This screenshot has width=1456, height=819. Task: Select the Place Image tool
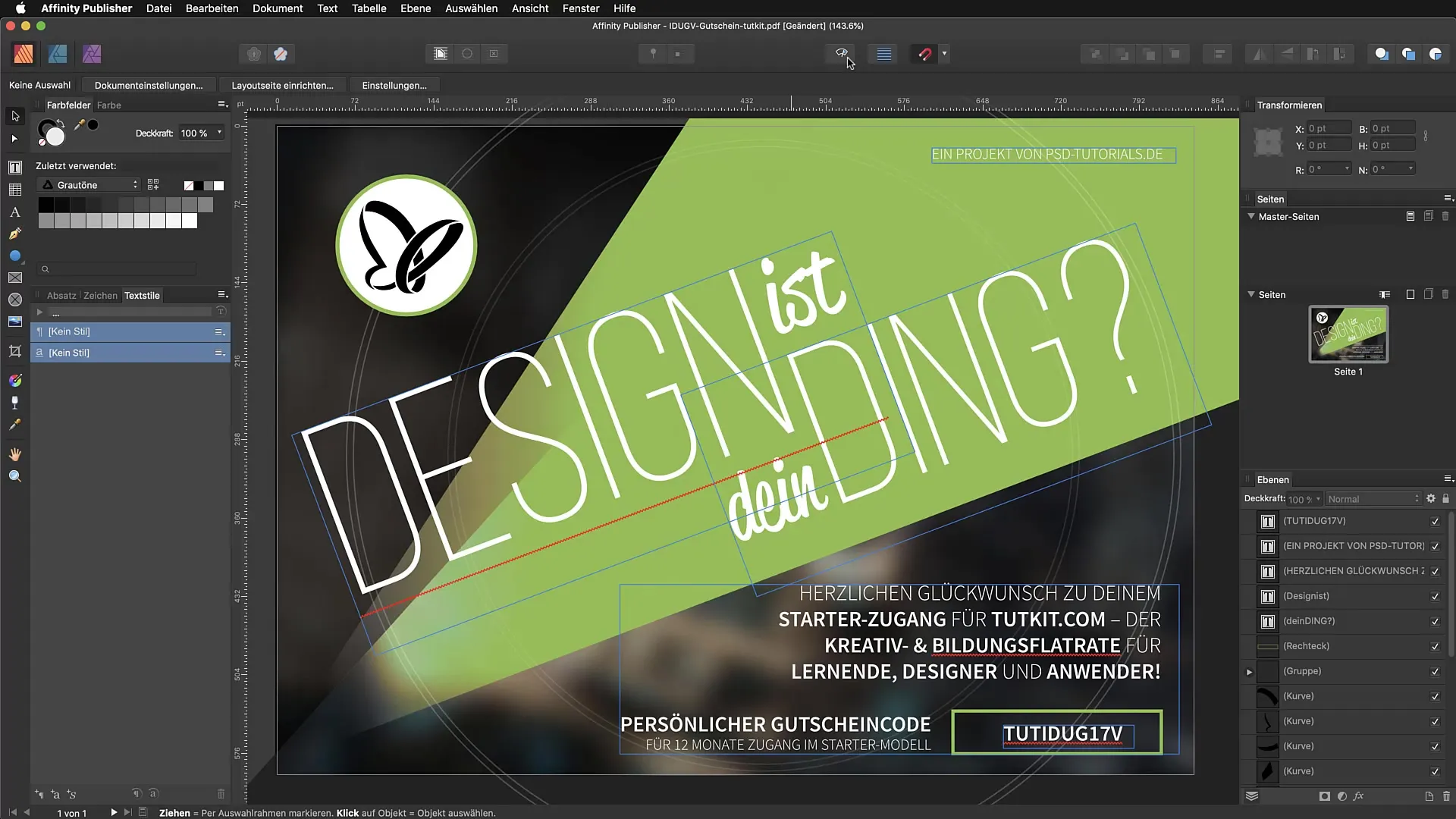tap(15, 322)
